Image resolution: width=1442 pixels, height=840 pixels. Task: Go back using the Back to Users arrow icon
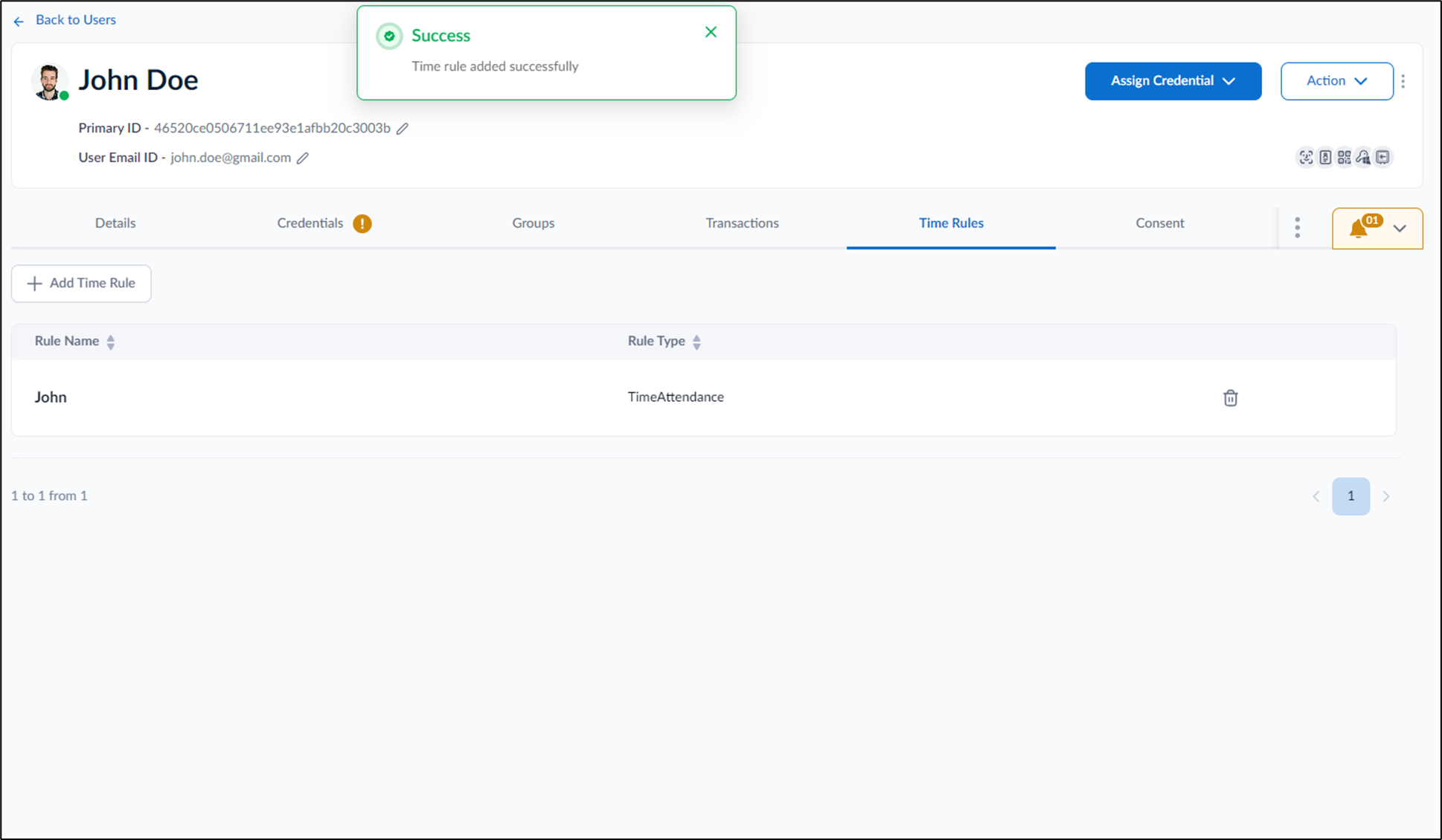coord(19,22)
